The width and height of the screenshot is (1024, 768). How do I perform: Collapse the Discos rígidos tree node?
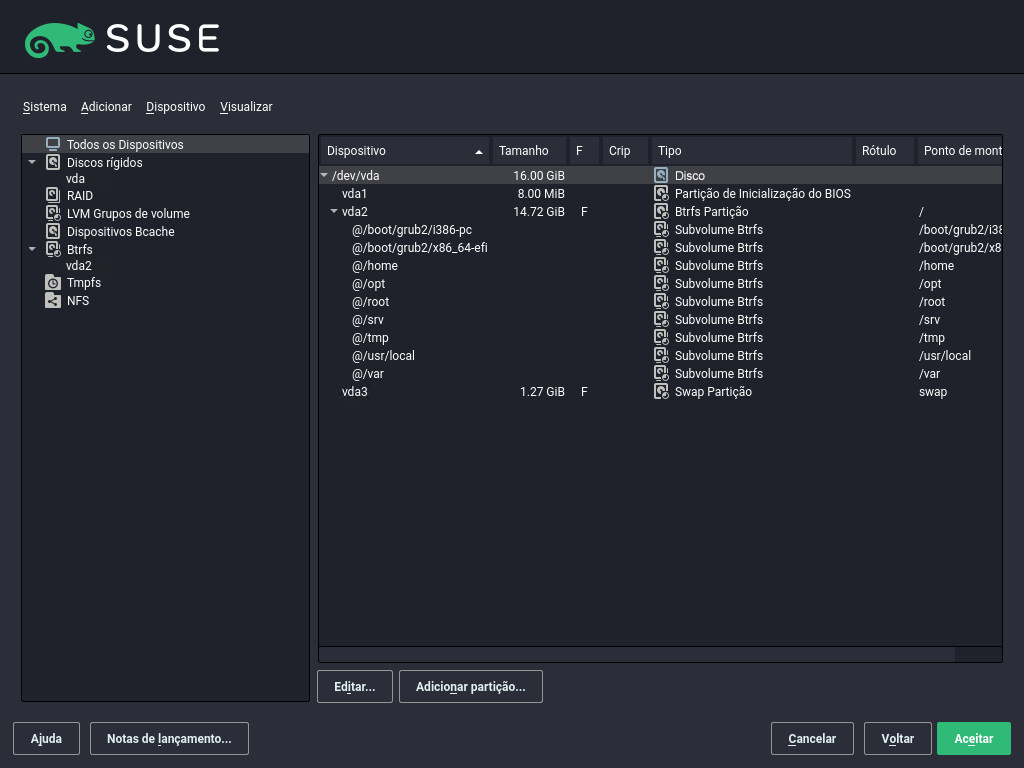point(32,162)
